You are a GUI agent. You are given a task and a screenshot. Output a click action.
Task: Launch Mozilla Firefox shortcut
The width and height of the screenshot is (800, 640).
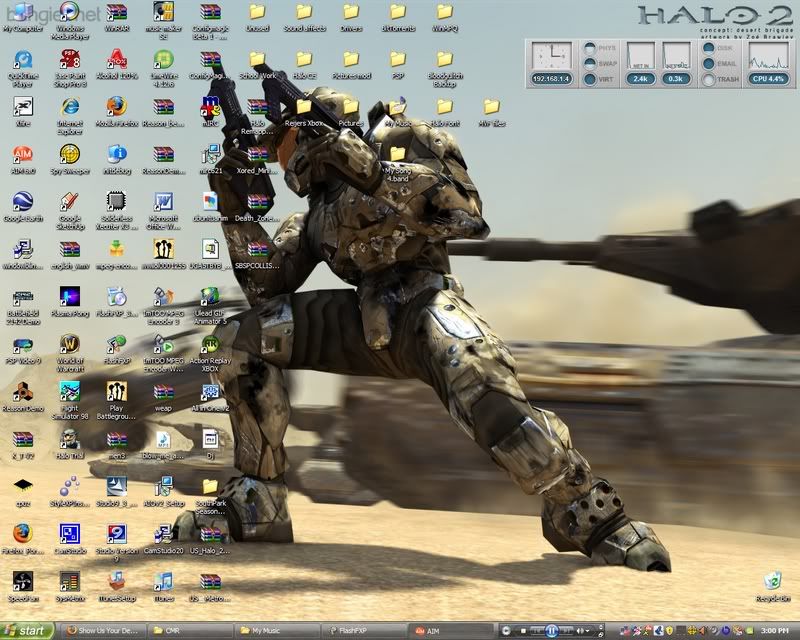tap(116, 112)
